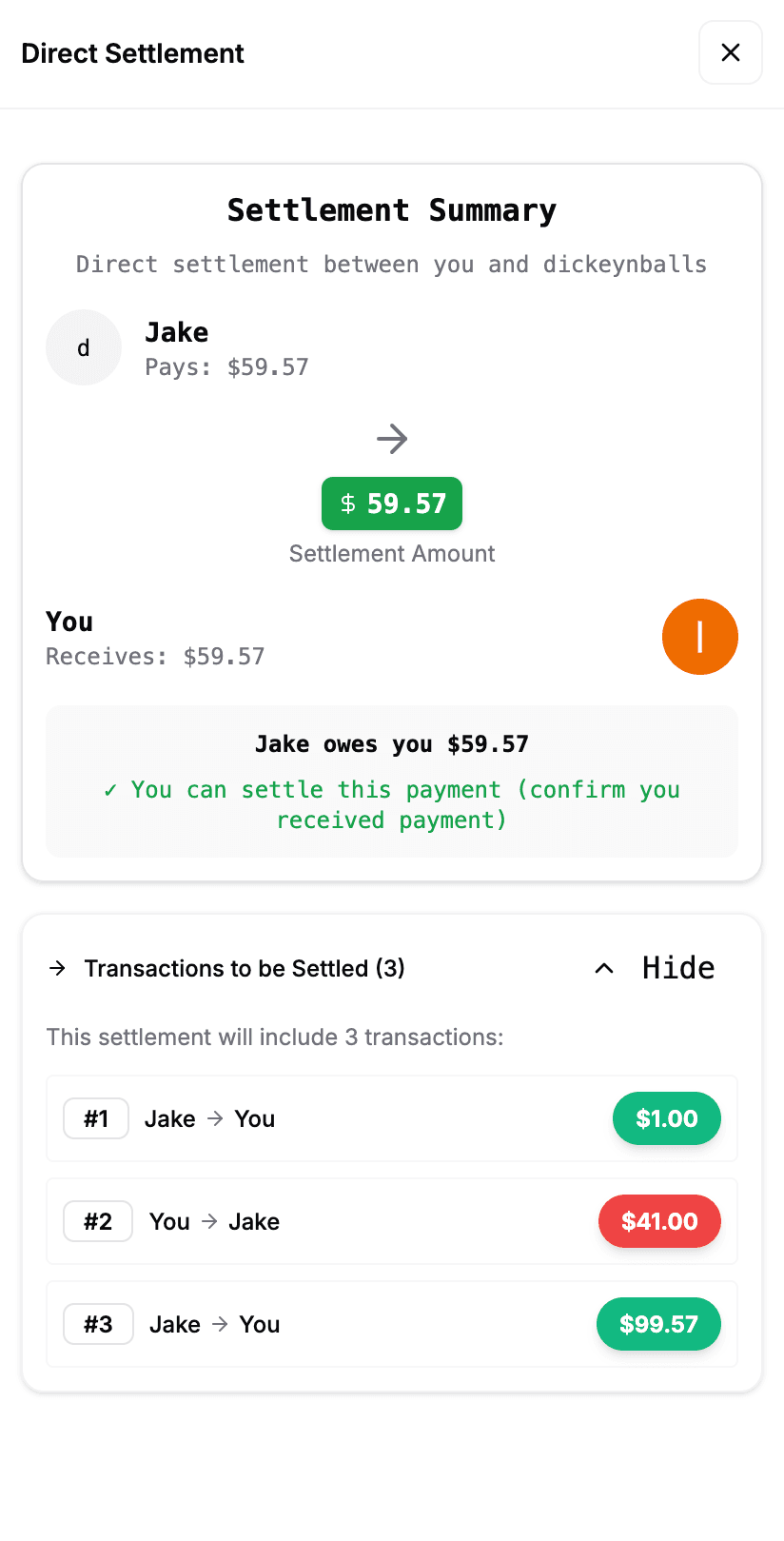Viewport: 784px width, 1541px height.
Task: Open transaction row You to Jake
Action: (x=381, y=1221)
